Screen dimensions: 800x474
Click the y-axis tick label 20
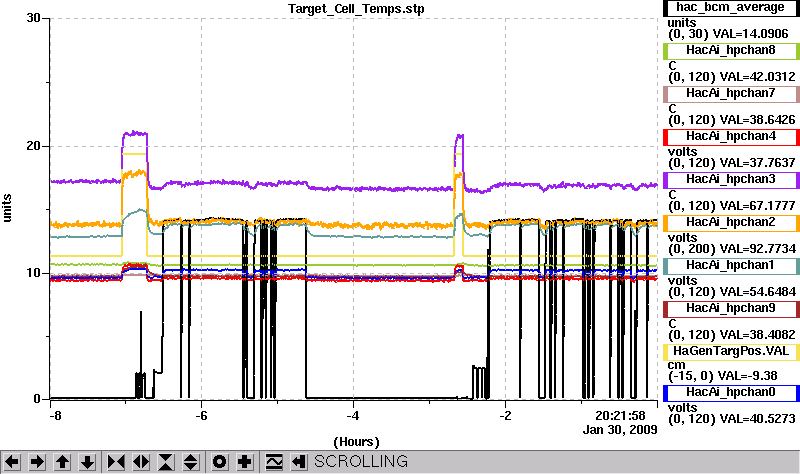click(33, 146)
